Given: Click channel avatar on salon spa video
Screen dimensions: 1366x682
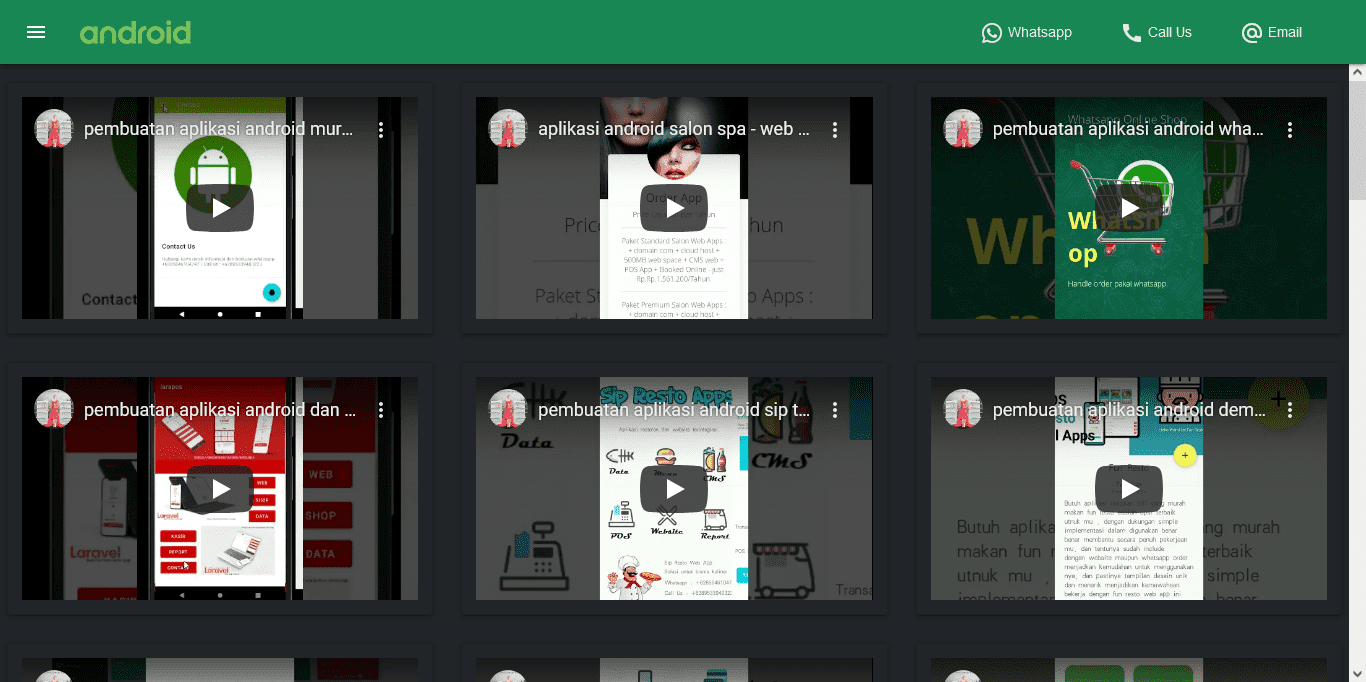Looking at the screenshot, I should 508,129.
